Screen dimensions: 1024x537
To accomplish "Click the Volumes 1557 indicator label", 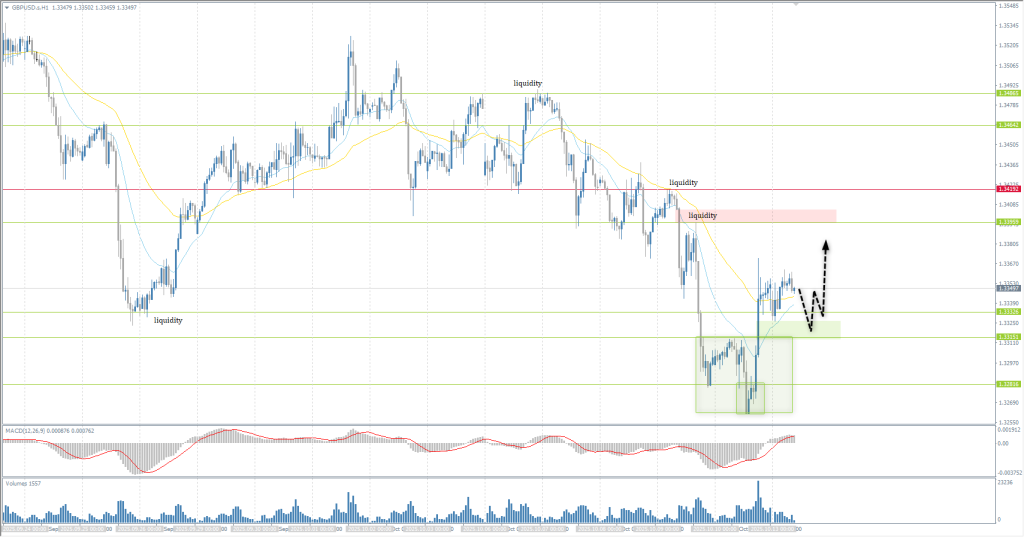I will 24,482.
